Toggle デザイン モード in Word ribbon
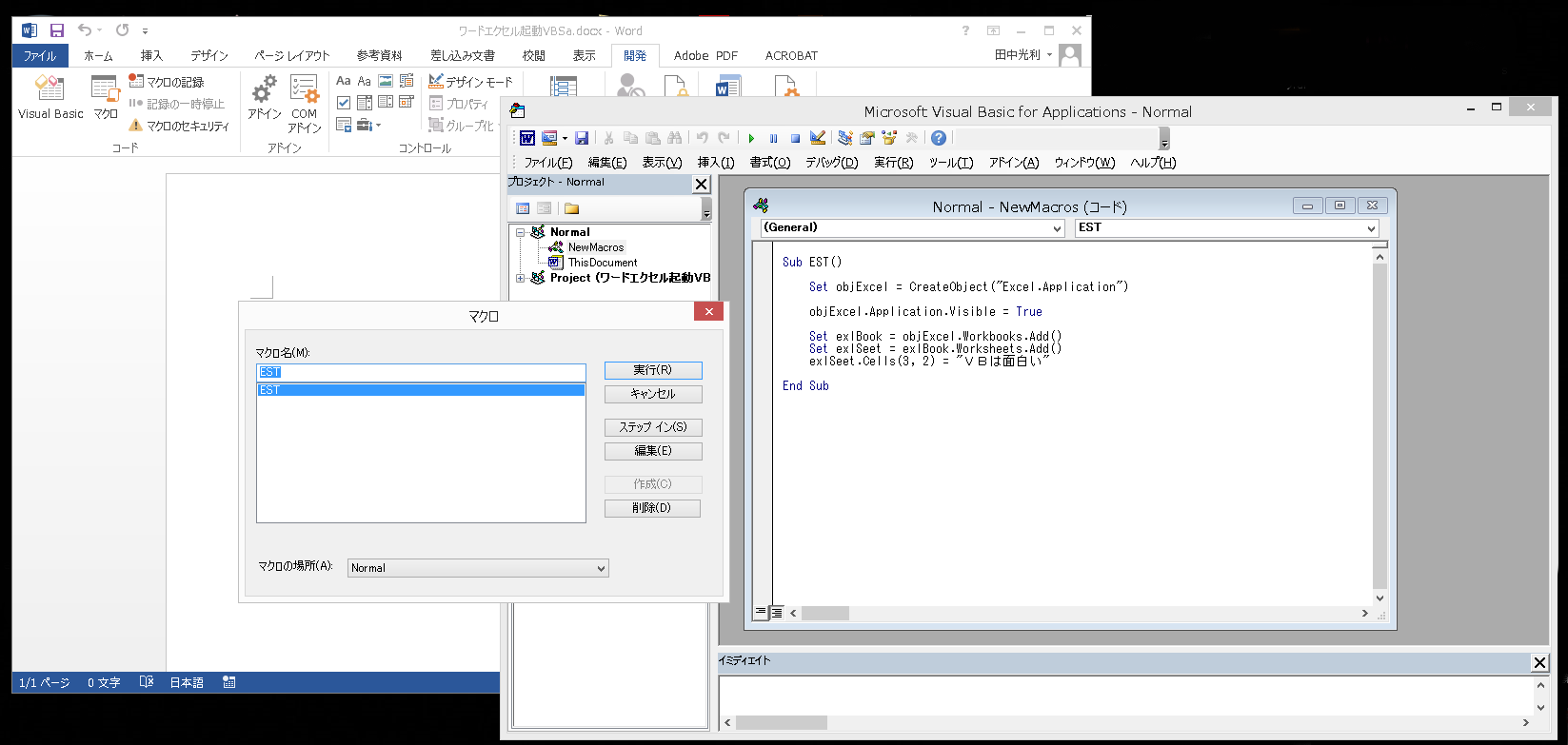The image size is (1568, 745). (x=470, y=82)
